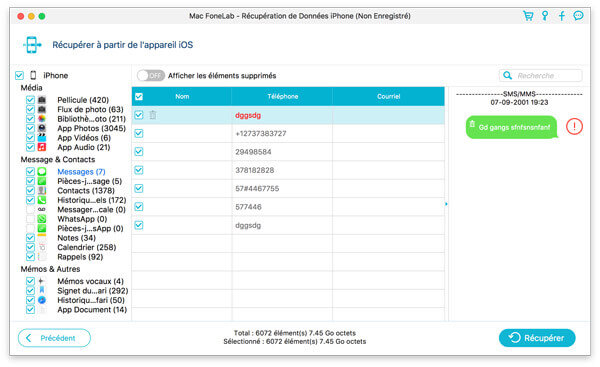Select Mémos vocaux (4) category
The image size is (600, 367).
(x=90, y=281)
